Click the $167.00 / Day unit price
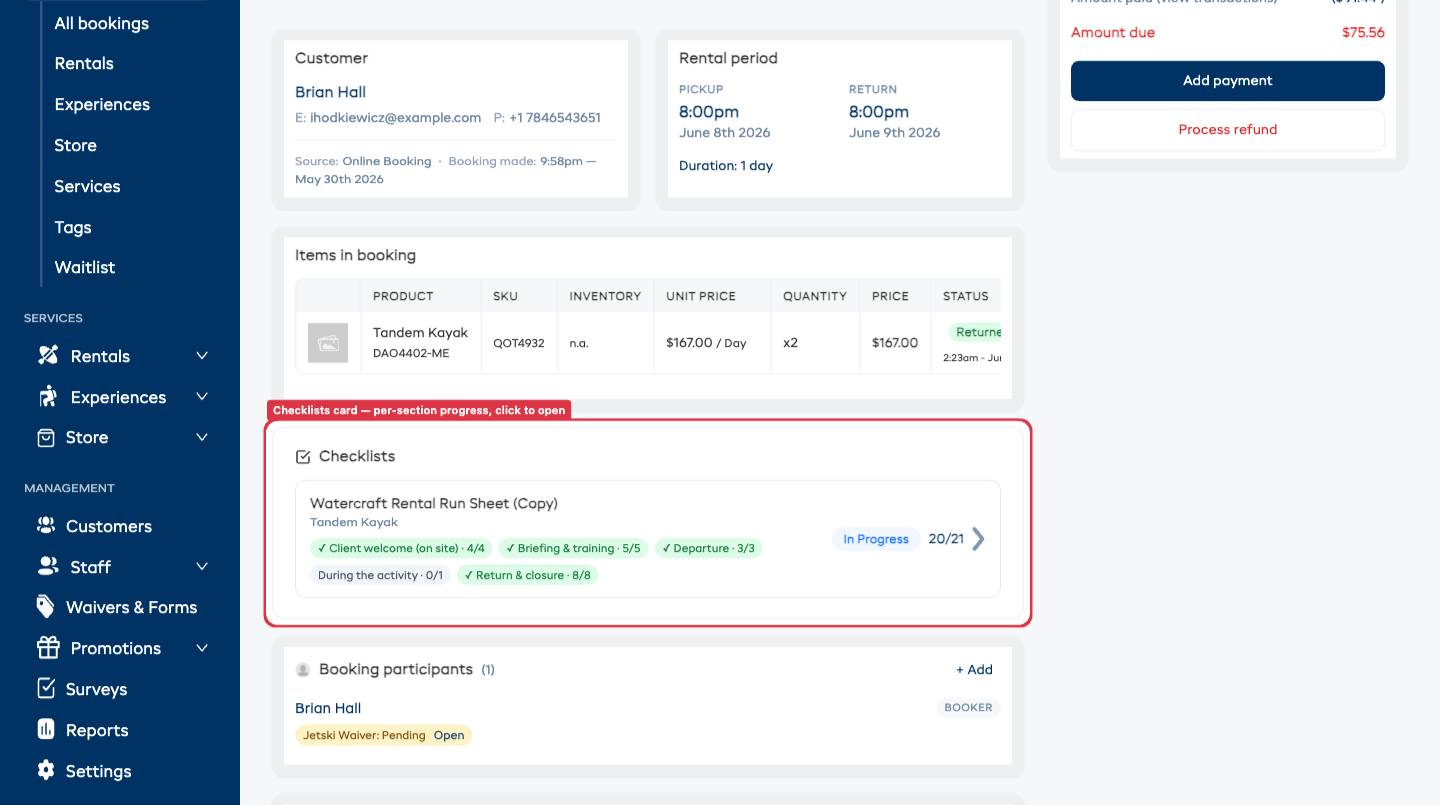This screenshot has height=805, width=1440. pos(706,343)
